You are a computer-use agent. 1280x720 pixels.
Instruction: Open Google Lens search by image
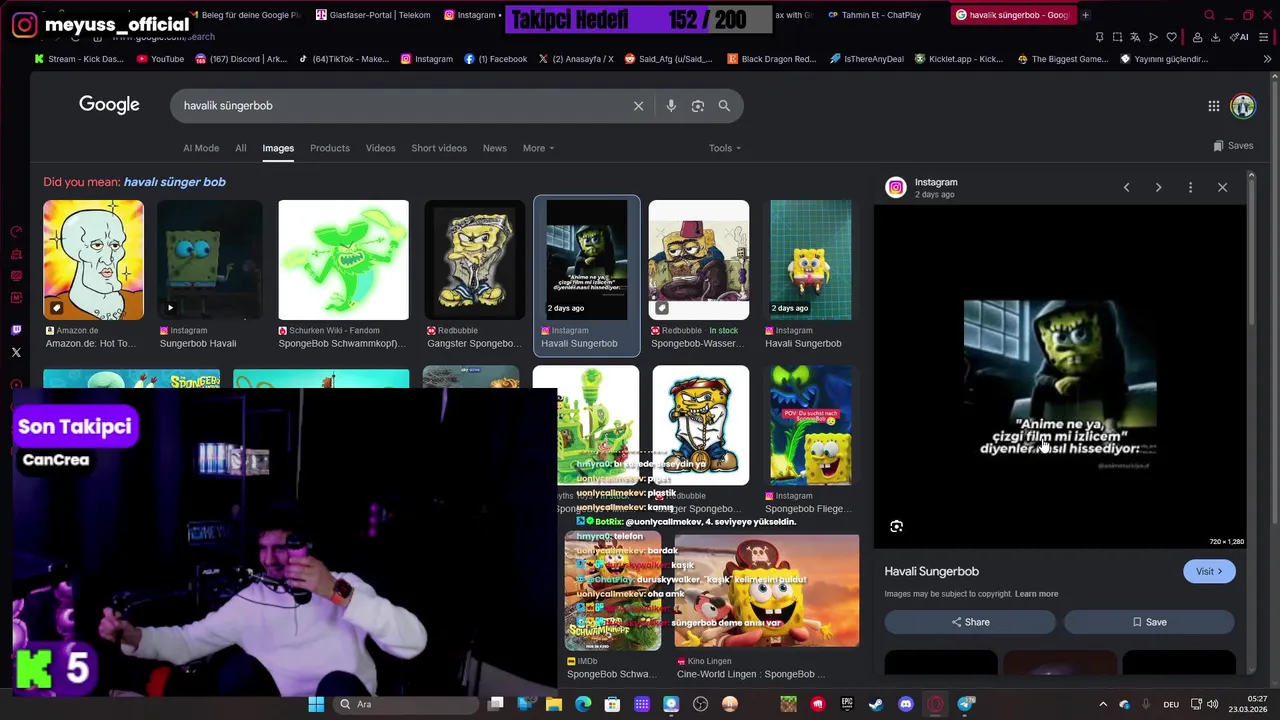(698, 106)
